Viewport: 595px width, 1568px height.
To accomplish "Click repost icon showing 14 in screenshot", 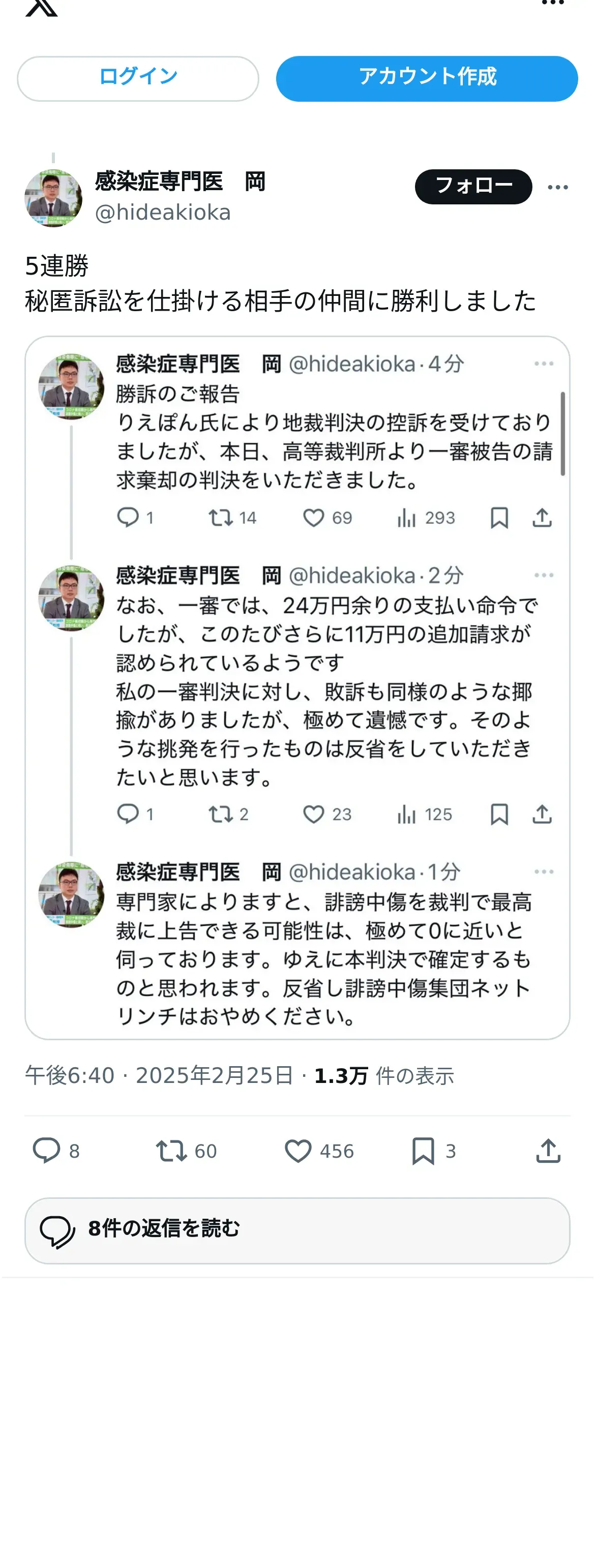I will pos(220,518).
